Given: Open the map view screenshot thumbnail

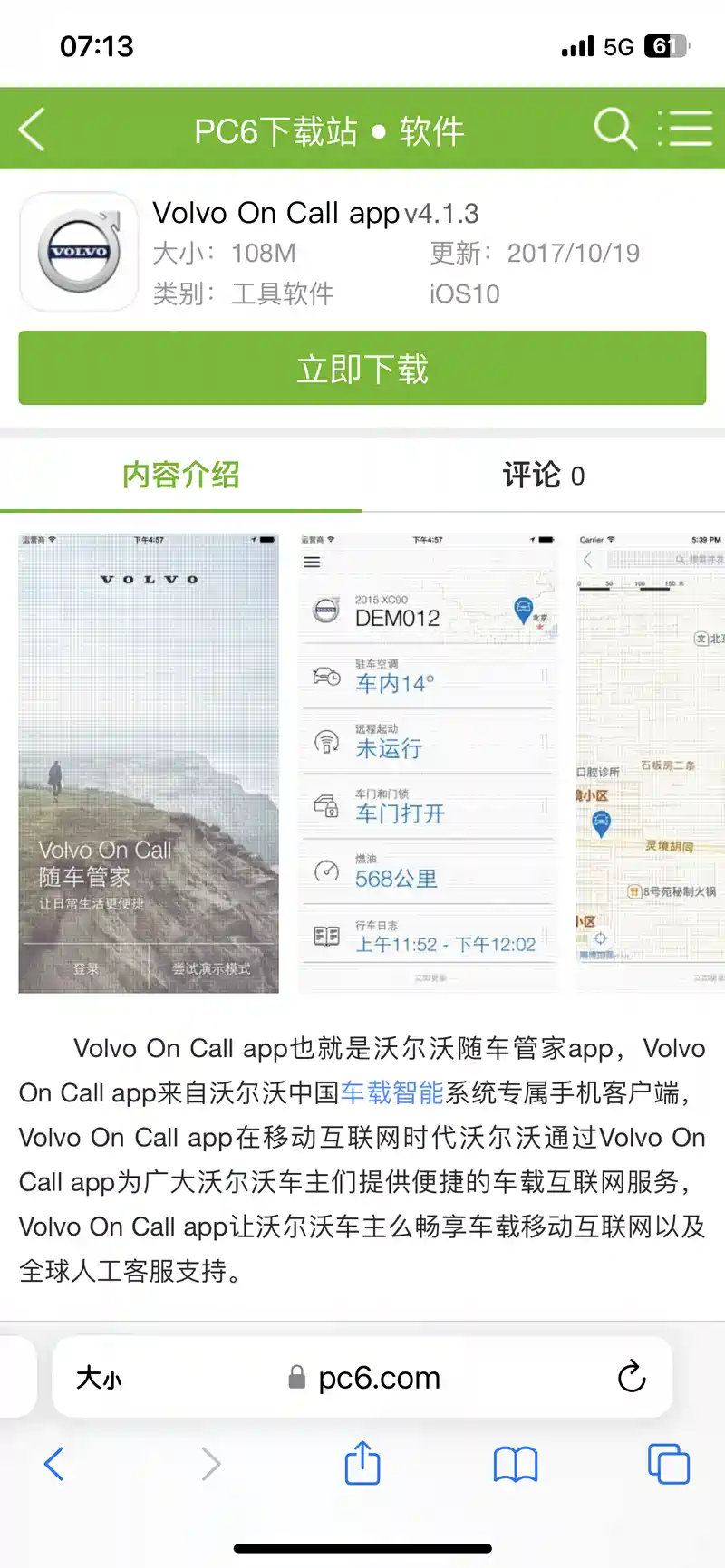Looking at the screenshot, I should (x=651, y=763).
